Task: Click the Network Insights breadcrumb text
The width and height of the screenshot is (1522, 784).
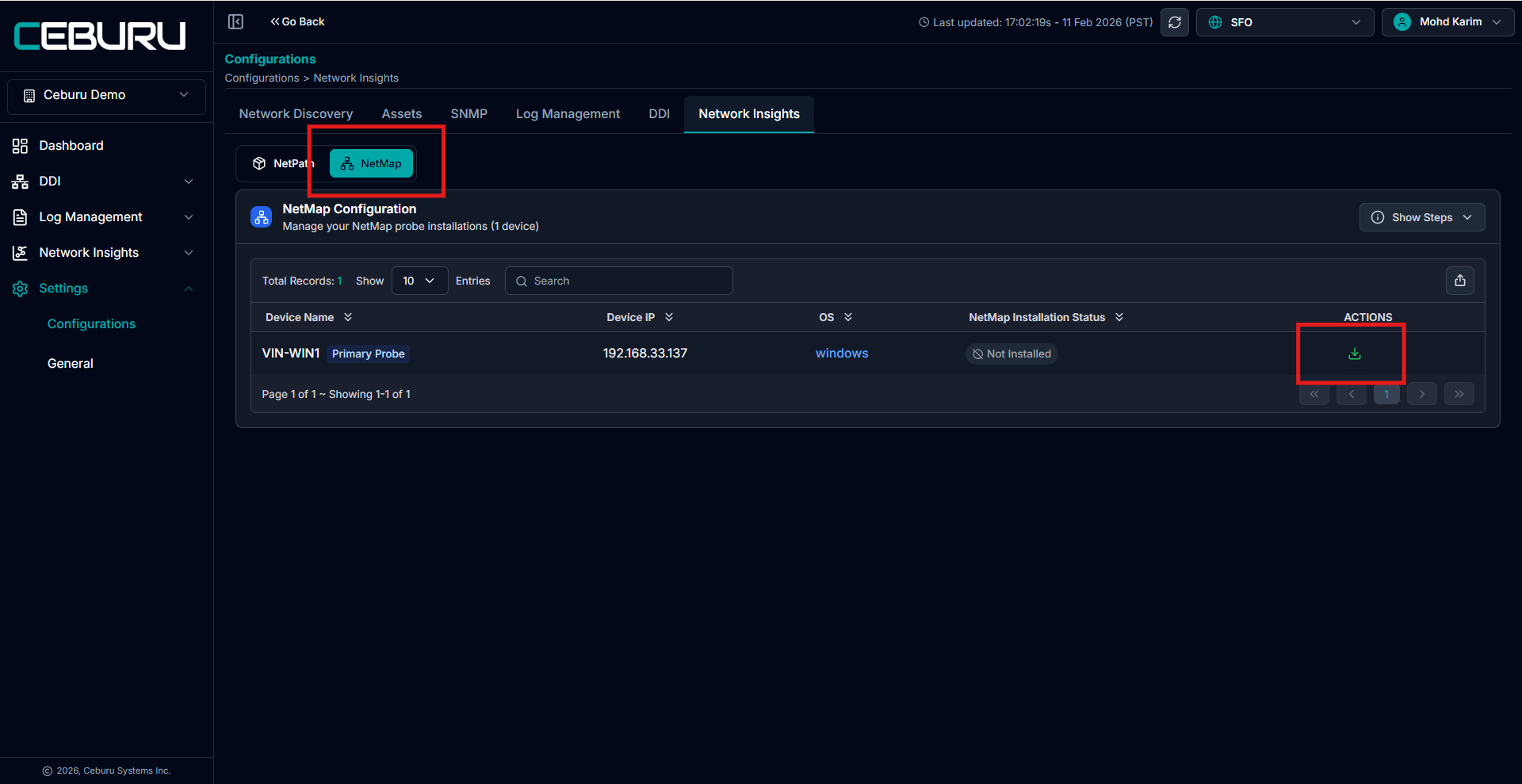Action: tap(356, 78)
